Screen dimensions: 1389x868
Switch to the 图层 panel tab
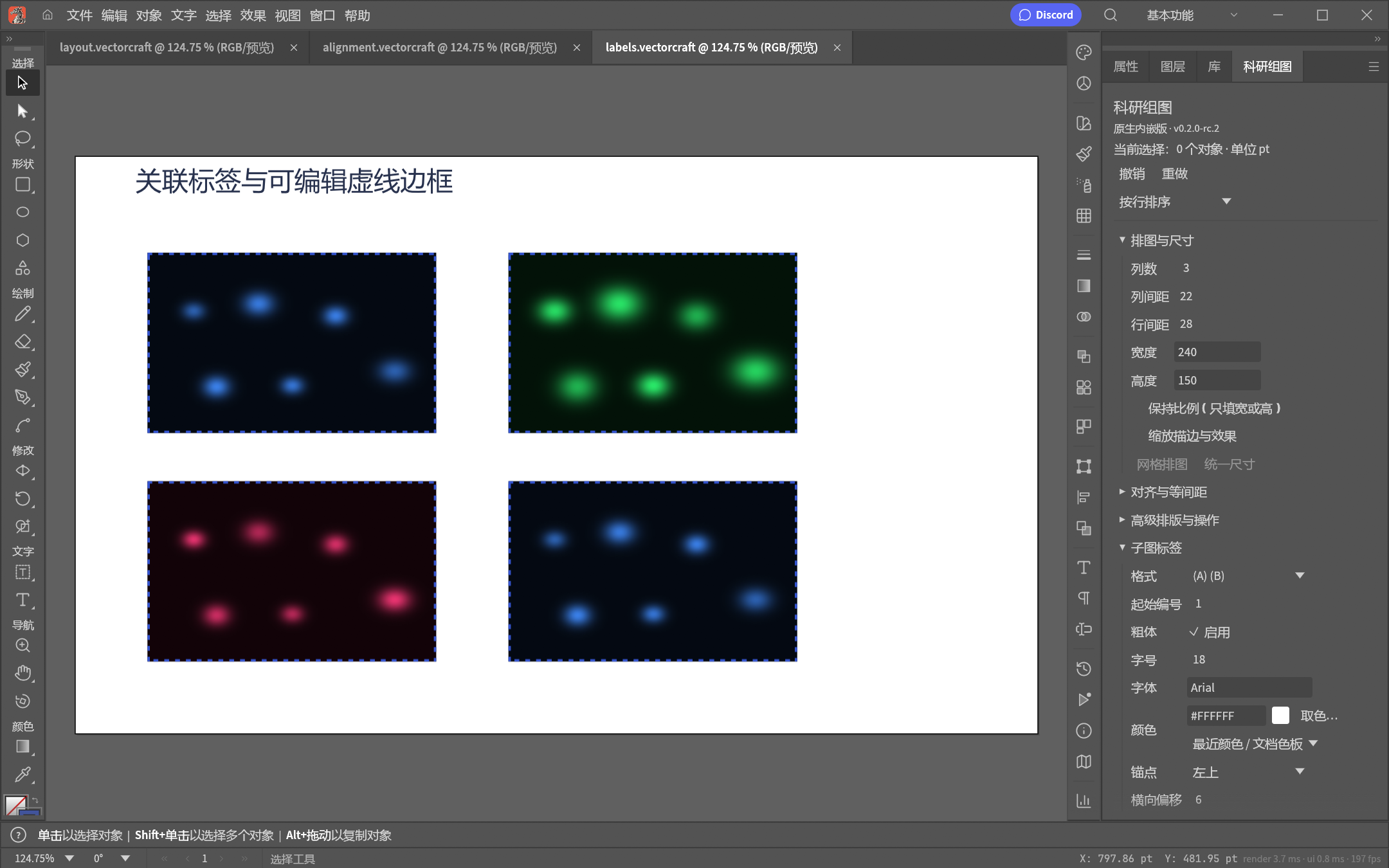(1172, 66)
